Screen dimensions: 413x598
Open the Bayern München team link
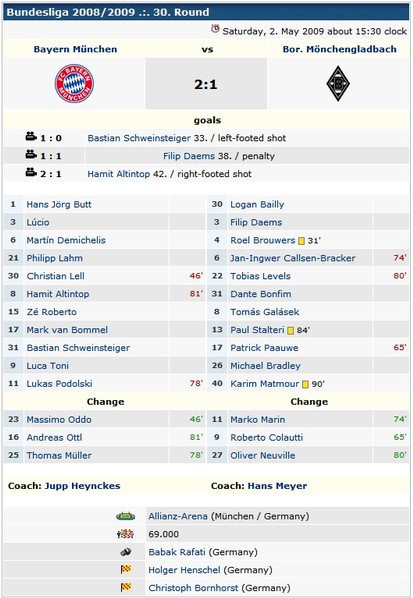click(76, 49)
